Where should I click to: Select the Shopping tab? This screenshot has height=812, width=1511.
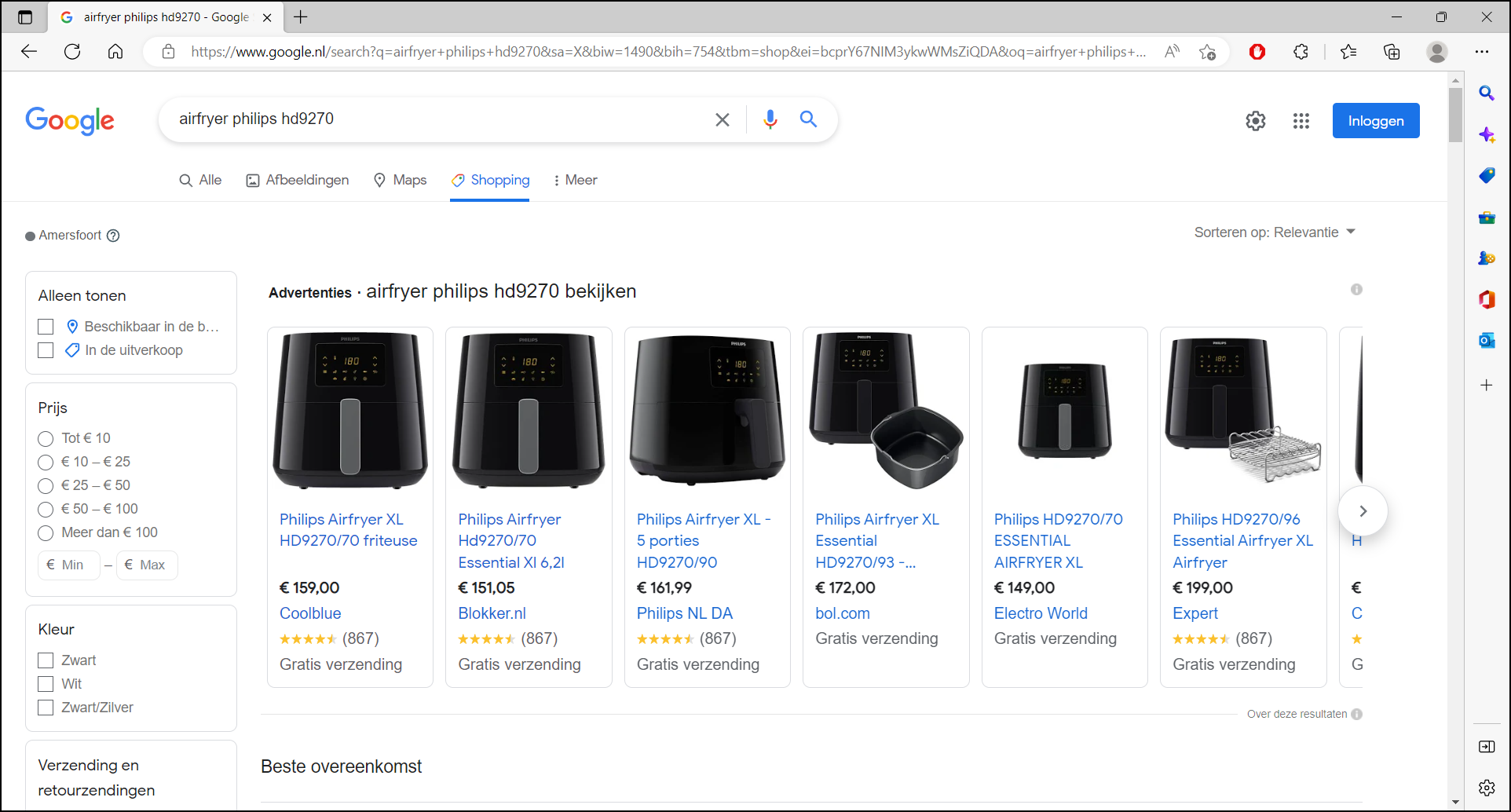(x=490, y=180)
